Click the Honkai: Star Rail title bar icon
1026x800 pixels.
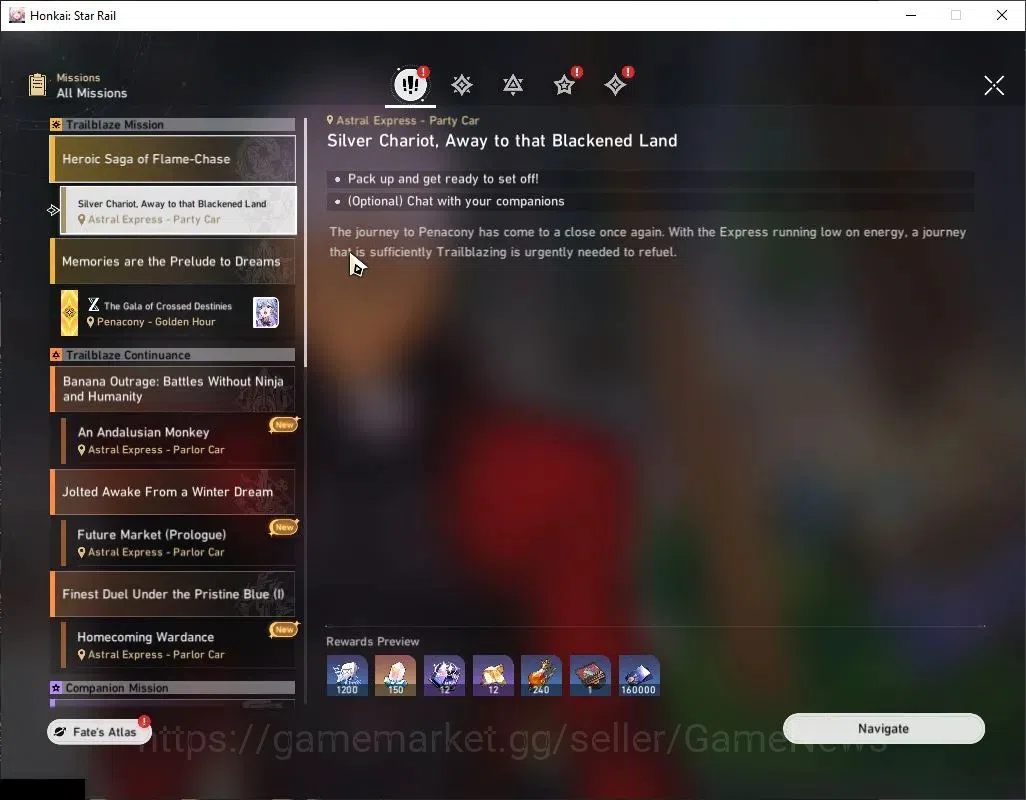pyautogui.click(x=16, y=15)
